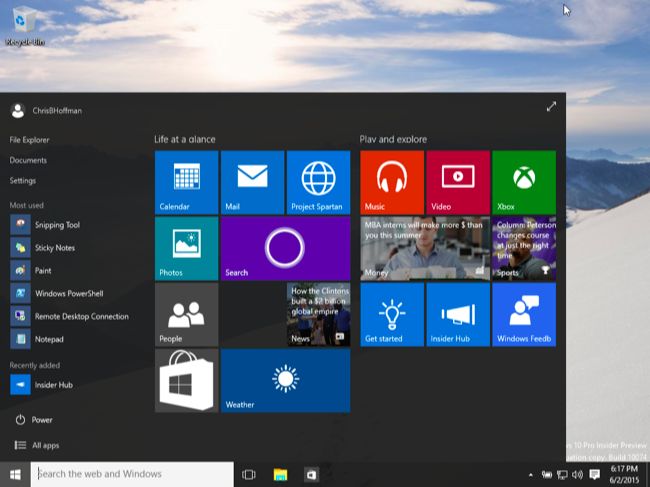Viewport: 650px width, 487px height.
Task: Open the Action Center notifications icon
Action: click(x=595, y=475)
